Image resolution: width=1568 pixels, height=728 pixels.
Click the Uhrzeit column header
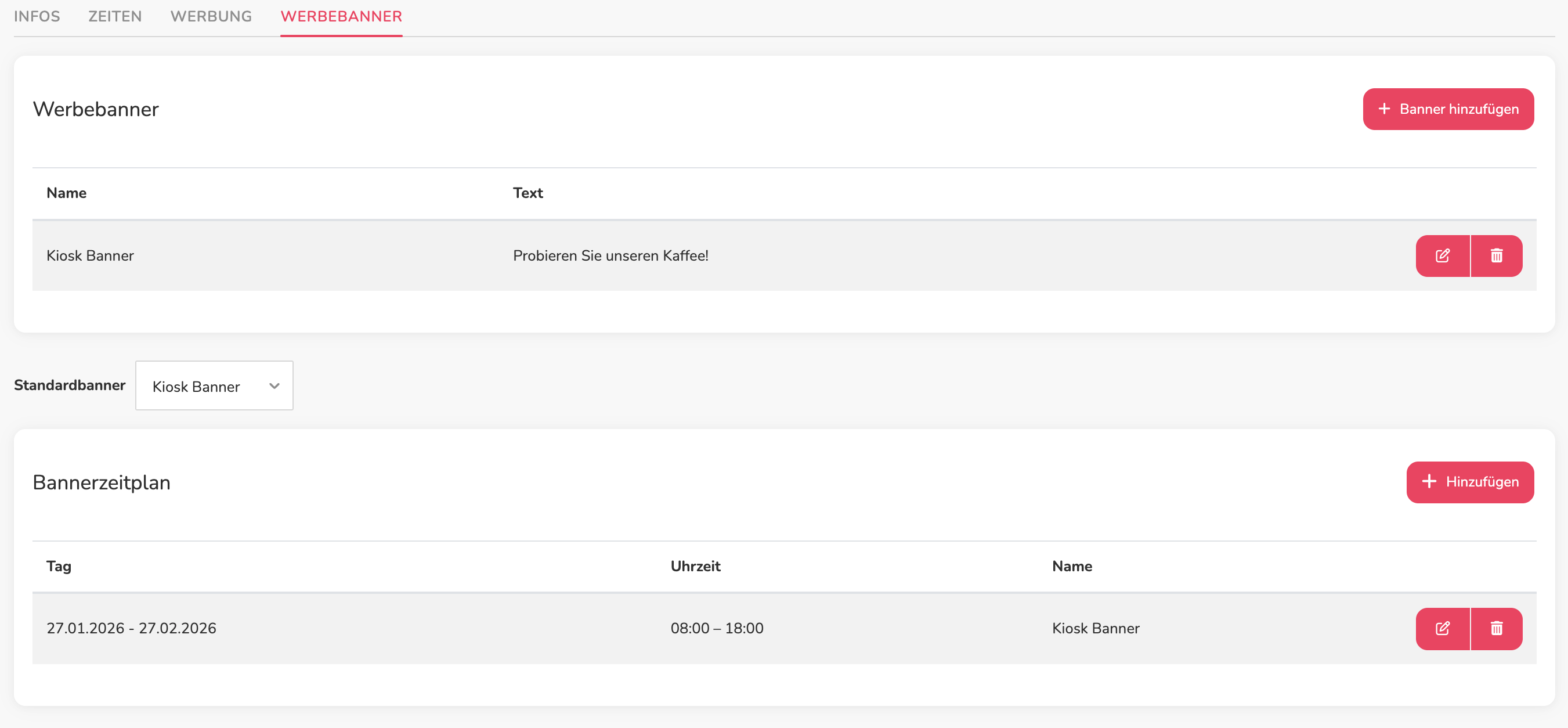click(x=696, y=566)
